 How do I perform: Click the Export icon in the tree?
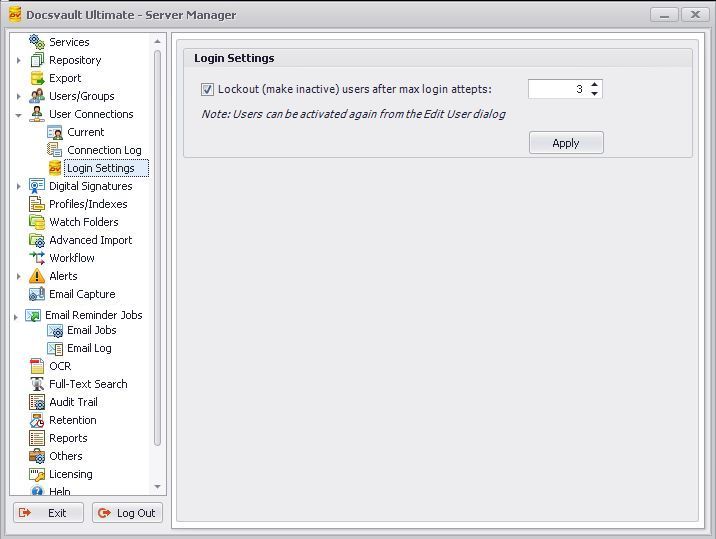[x=37, y=78]
